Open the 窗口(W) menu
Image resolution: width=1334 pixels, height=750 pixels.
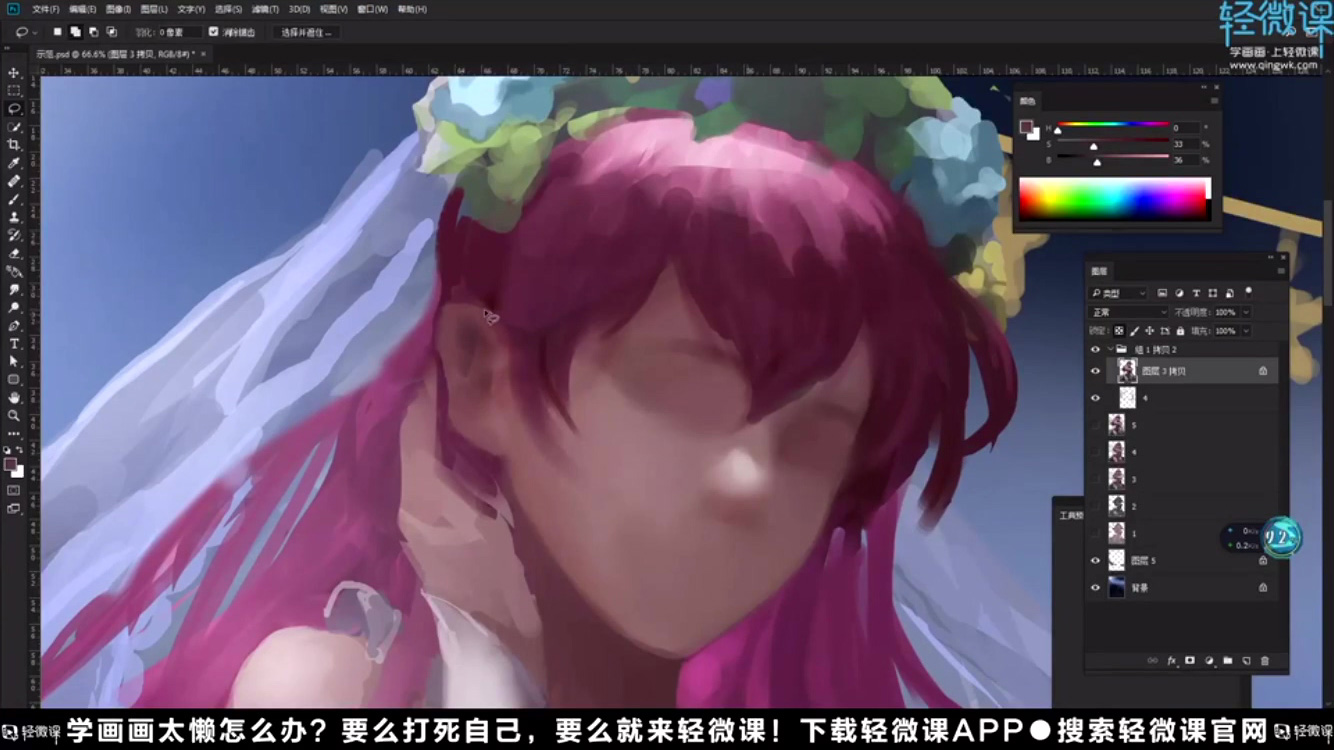(372, 9)
